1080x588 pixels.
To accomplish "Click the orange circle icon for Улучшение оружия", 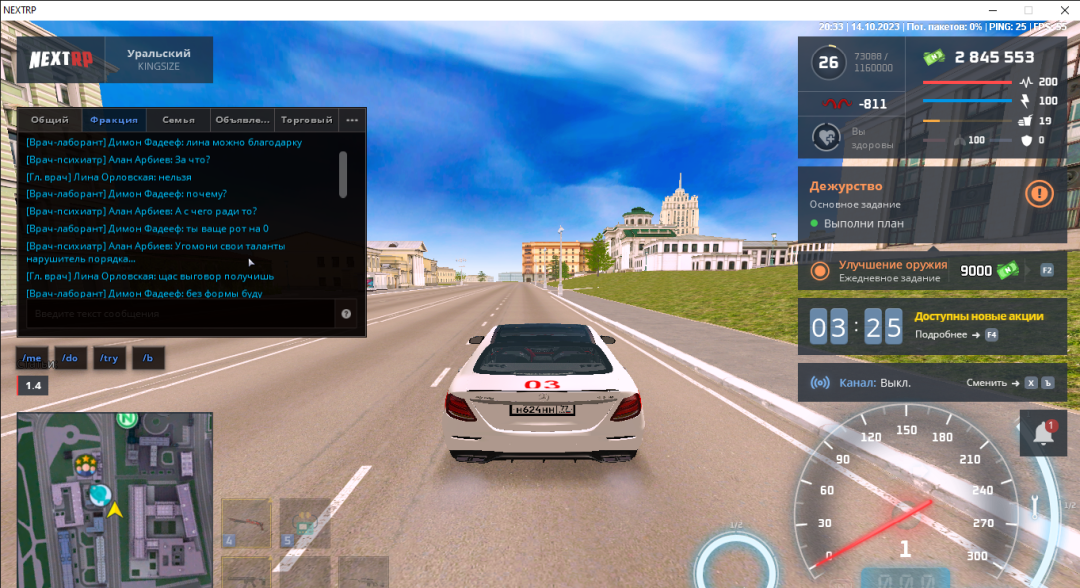I will (820, 271).
